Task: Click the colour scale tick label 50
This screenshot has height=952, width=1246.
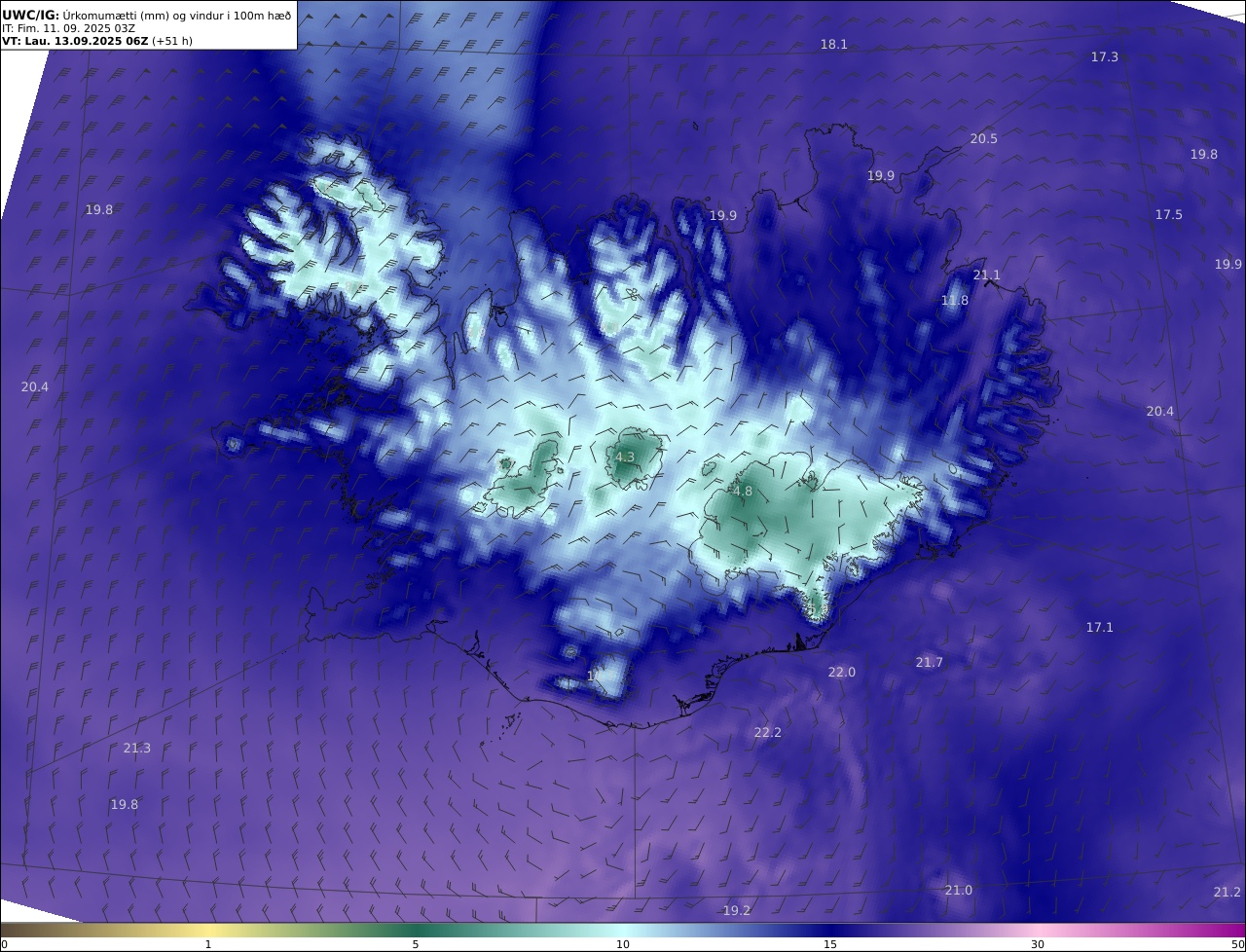Action: [1237, 944]
